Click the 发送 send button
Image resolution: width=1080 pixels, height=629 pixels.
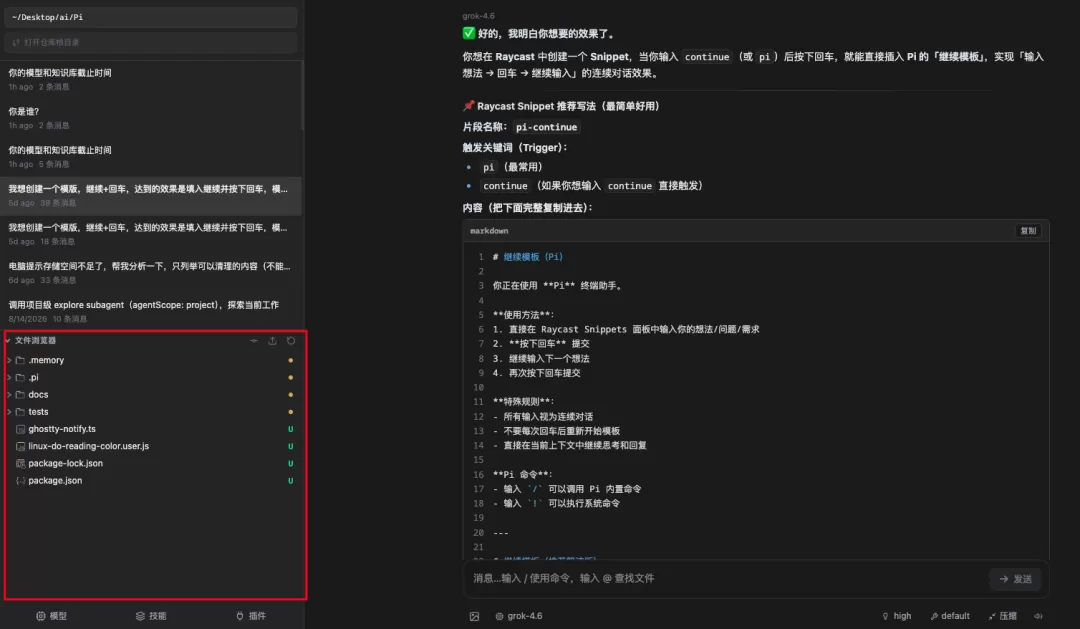click(x=1015, y=579)
